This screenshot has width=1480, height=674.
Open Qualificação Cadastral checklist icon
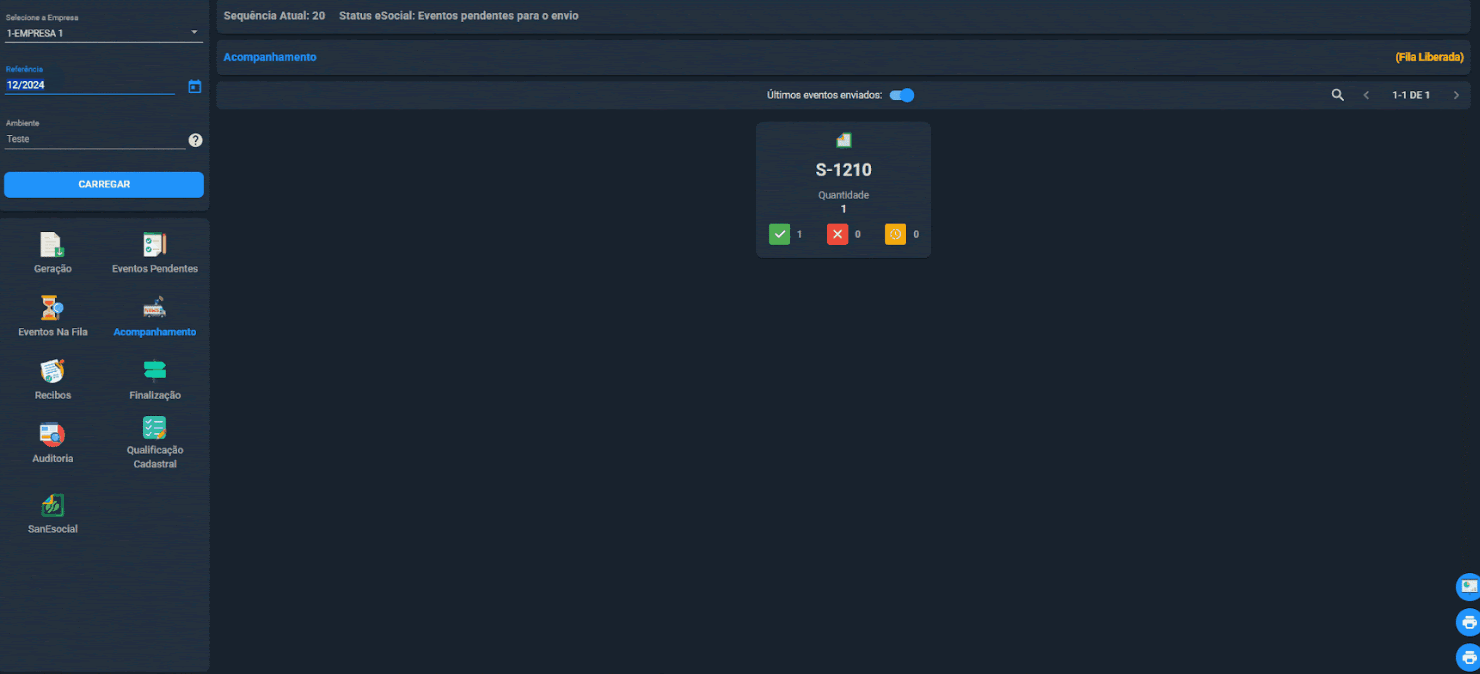tap(155, 428)
